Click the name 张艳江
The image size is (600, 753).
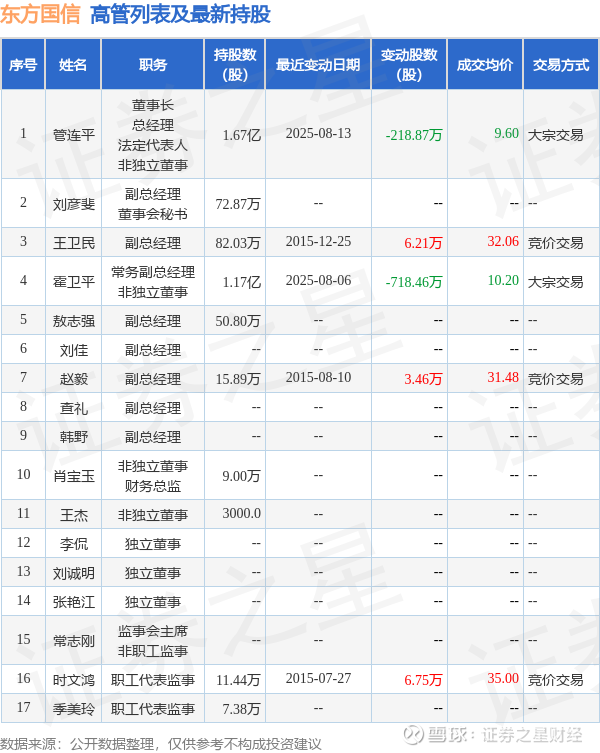(73, 602)
